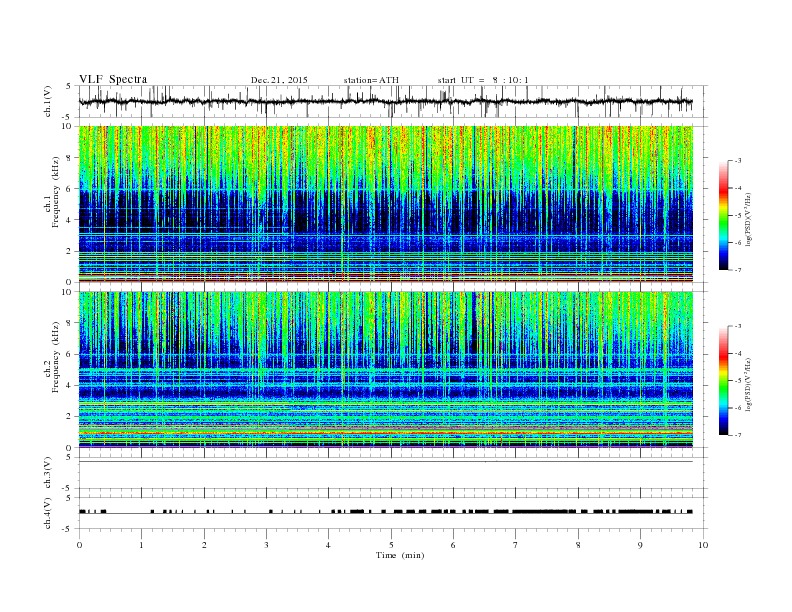This screenshot has height=612, width=792.
Task: Click the date 'Dec. 21, 2015'
Action: coord(279,80)
